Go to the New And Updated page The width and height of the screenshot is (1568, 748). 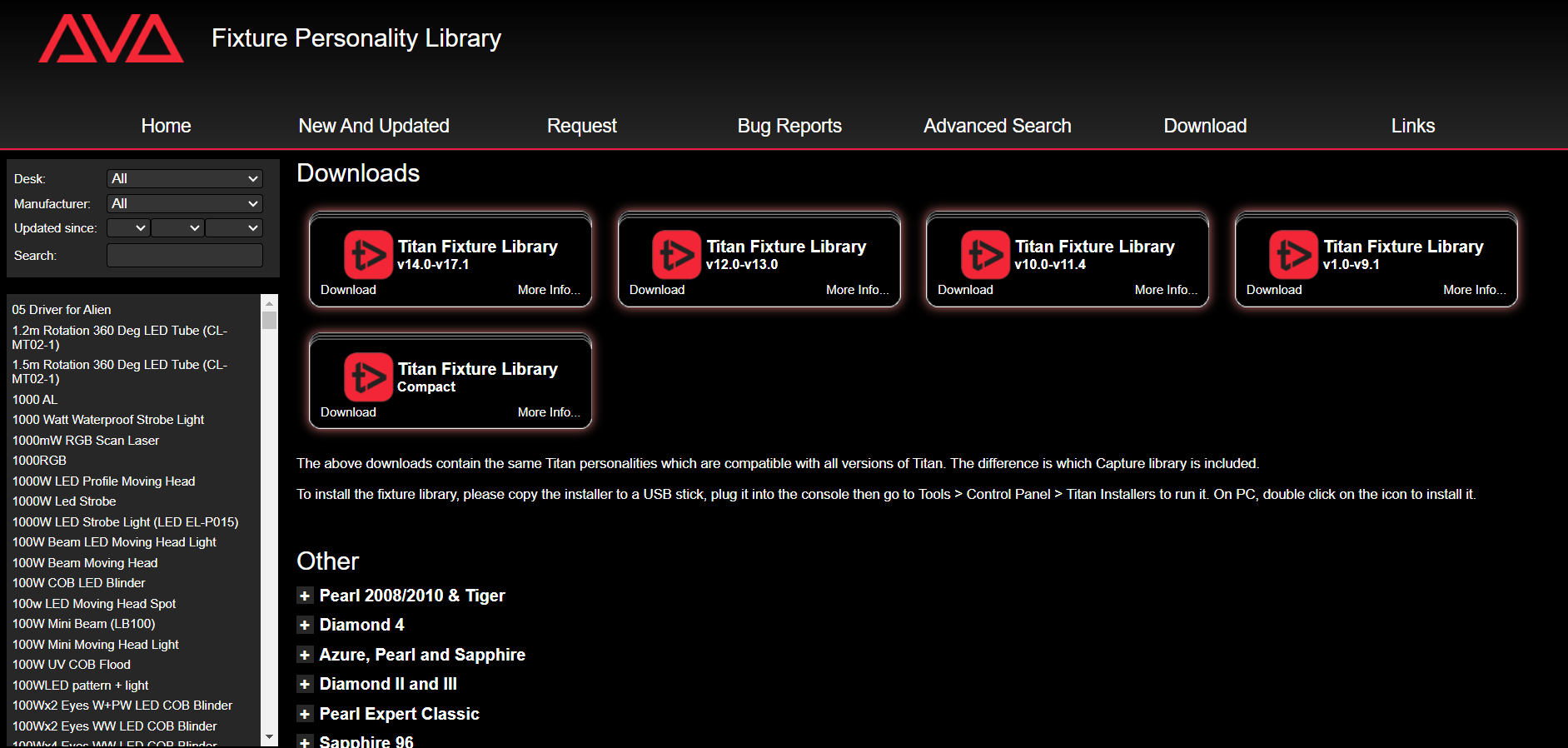(x=374, y=126)
